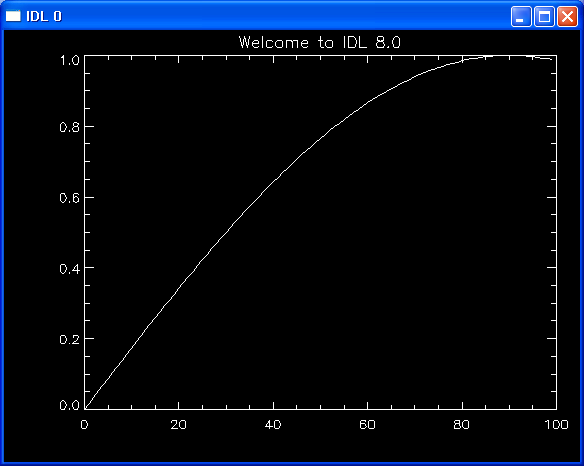The height and width of the screenshot is (466, 584).
Task: Click the y-axis label 0.4
Action: [70, 269]
